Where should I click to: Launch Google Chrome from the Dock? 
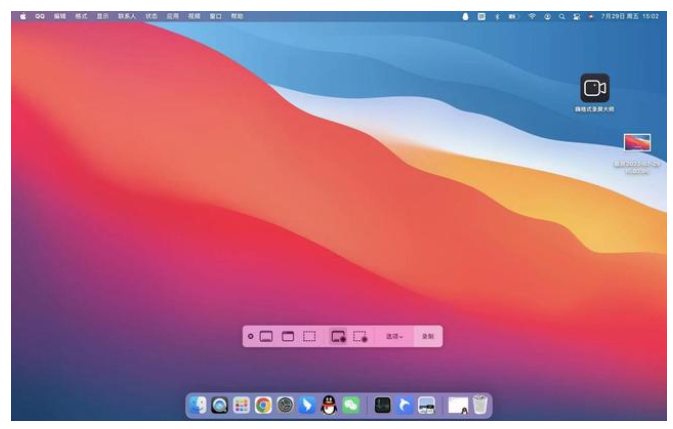click(263, 405)
